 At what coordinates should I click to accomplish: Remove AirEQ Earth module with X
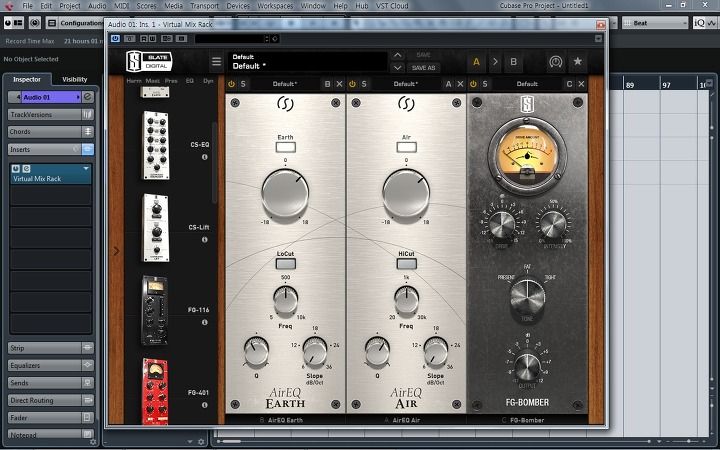(x=339, y=84)
